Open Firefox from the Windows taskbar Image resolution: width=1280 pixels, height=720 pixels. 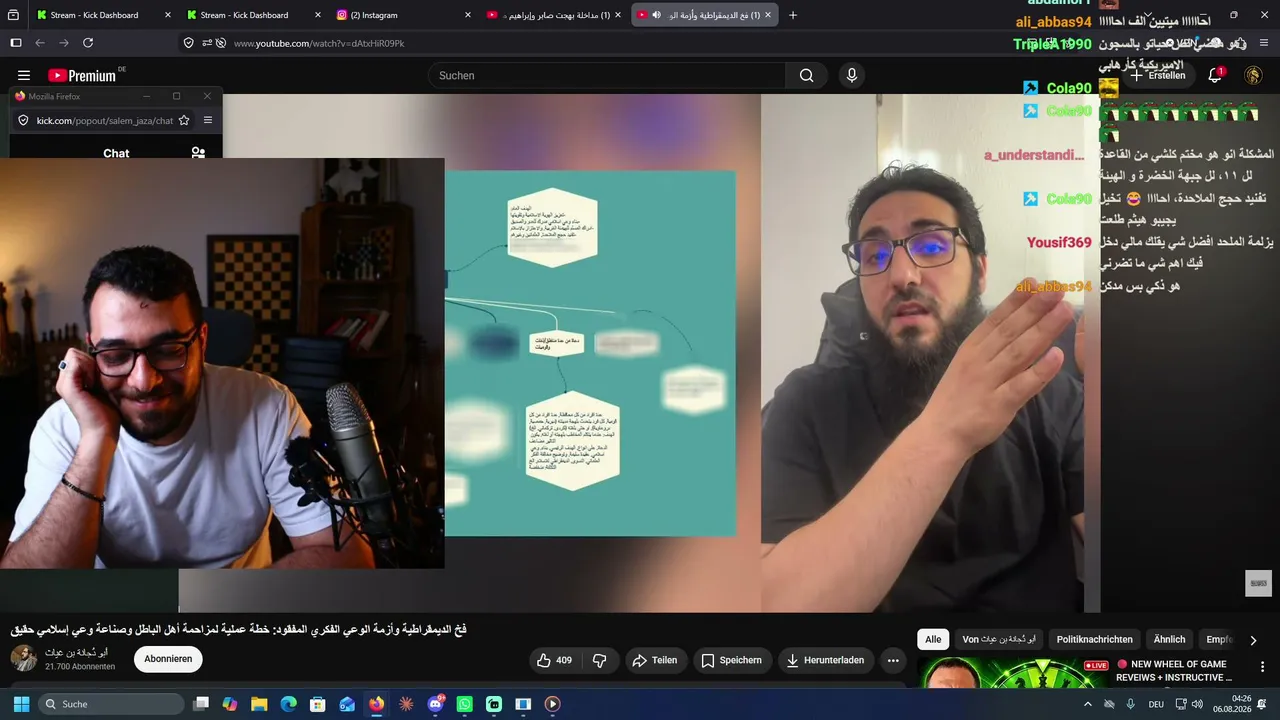(x=376, y=704)
